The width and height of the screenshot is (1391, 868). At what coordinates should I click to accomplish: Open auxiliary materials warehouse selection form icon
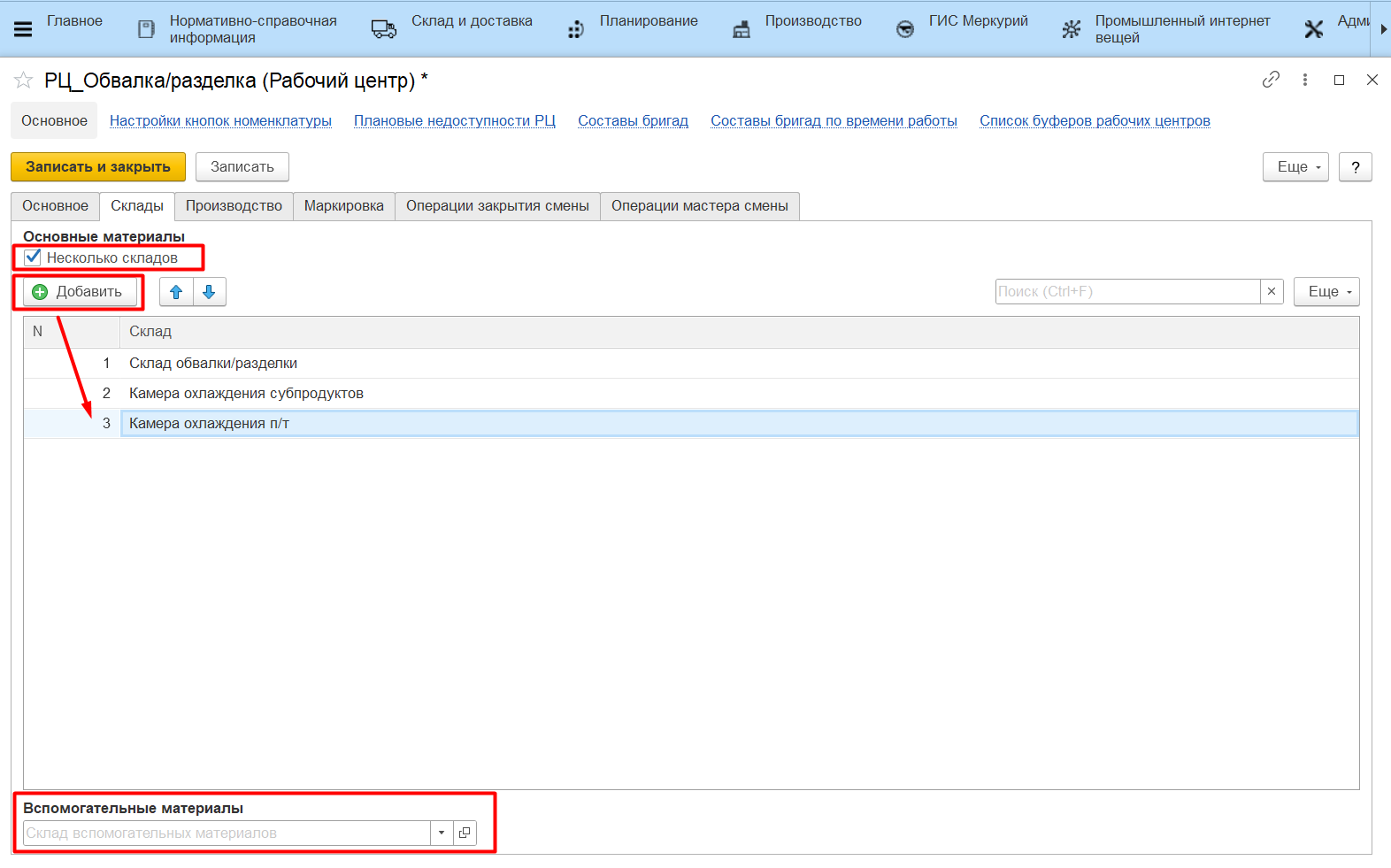click(x=465, y=833)
